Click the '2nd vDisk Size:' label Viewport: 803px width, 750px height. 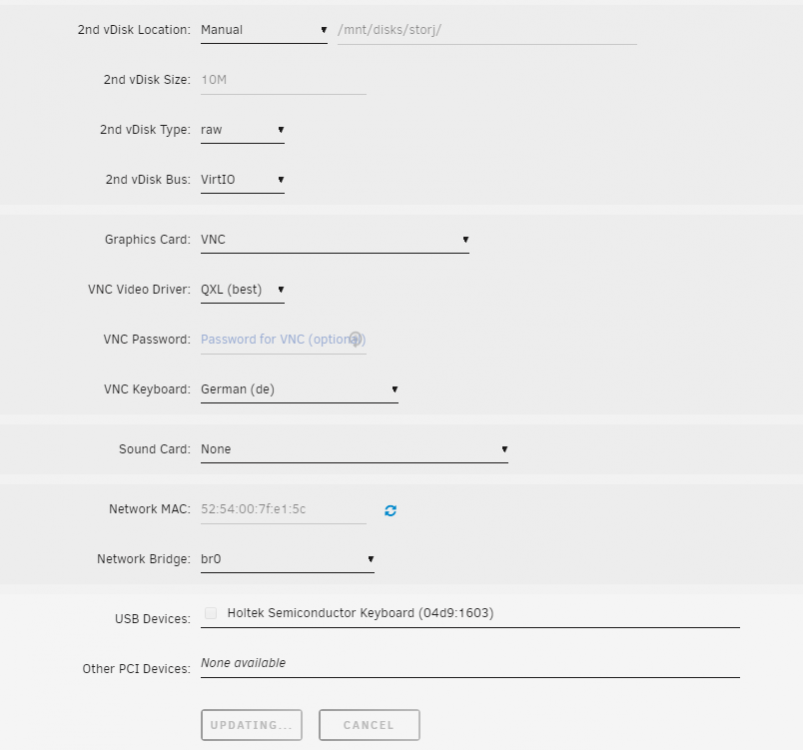pos(147,80)
